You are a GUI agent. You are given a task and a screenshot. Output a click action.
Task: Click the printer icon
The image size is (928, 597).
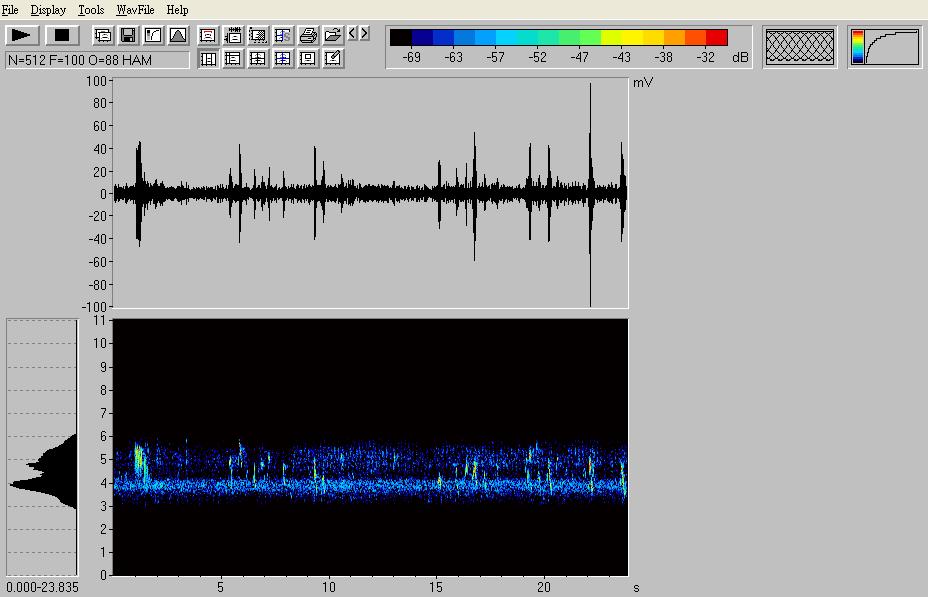pos(308,35)
